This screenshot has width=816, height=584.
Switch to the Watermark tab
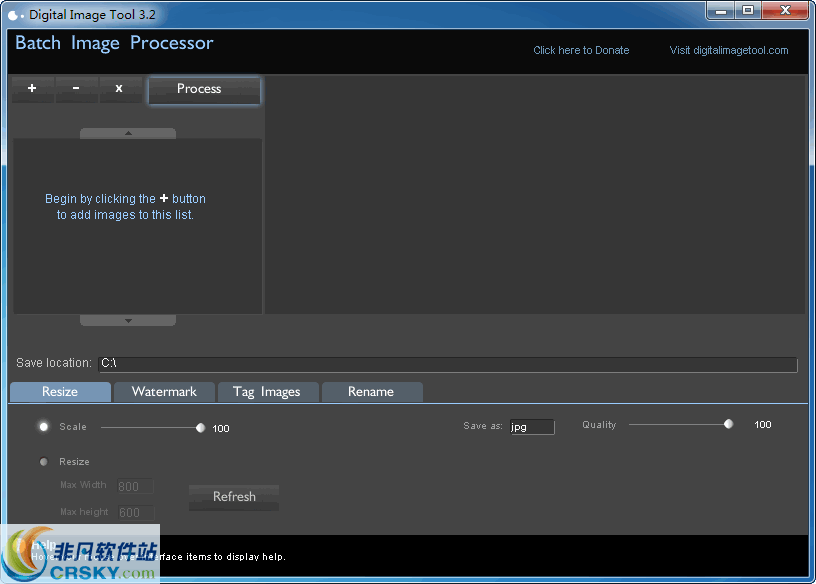coord(164,391)
